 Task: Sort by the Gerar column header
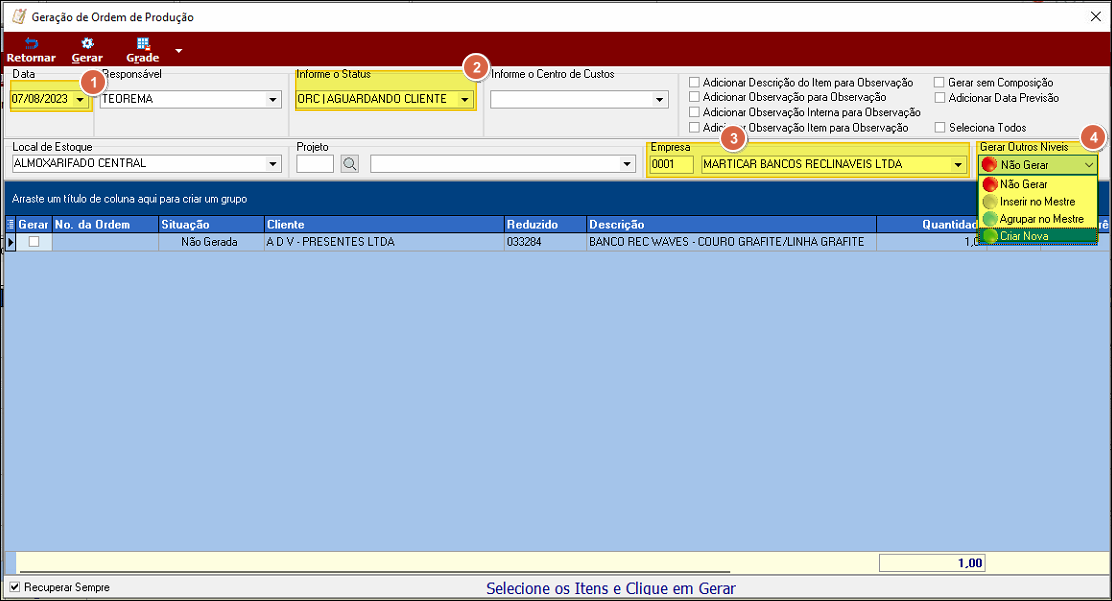click(33, 224)
